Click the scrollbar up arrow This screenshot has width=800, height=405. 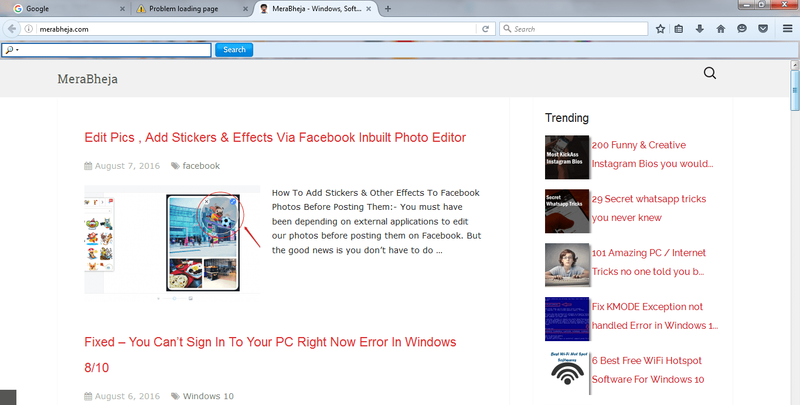coord(794,65)
